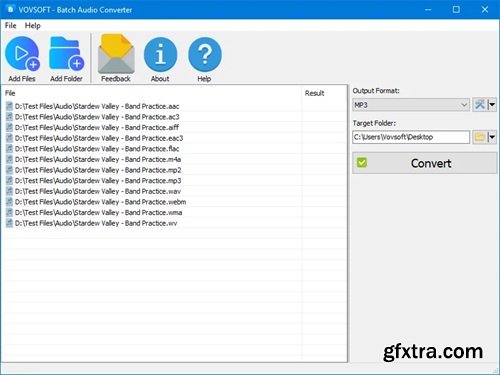
Task: Open the Output Format MP3 dropdown
Action: (411, 105)
